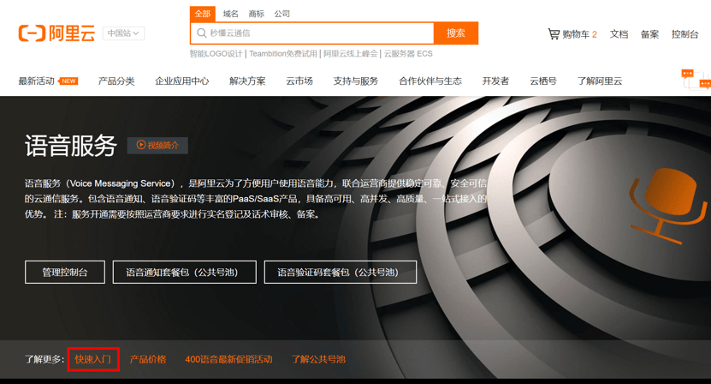711x384 pixels.
Task: Open the 中国站 region dropdown
Action: pyautogui.click(x=123, y=33)
